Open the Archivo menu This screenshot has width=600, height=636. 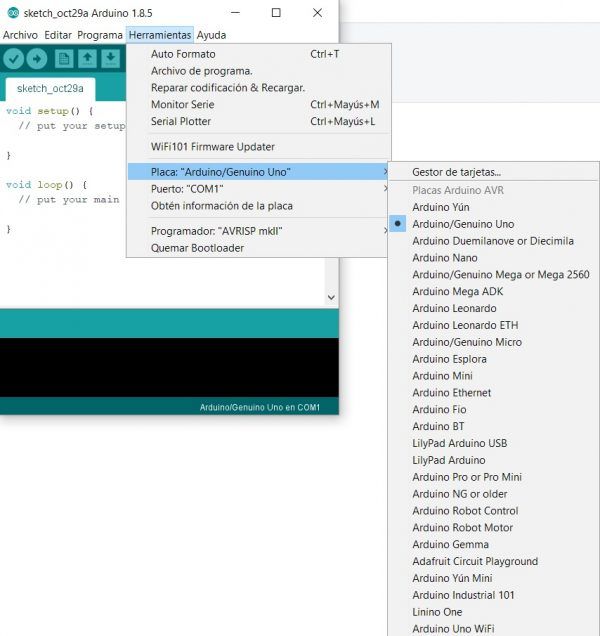(x=20, y=35)
